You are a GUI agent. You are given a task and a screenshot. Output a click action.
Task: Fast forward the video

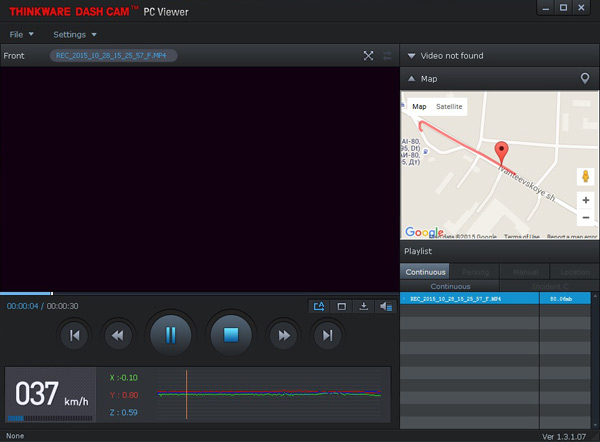(284, 336)
